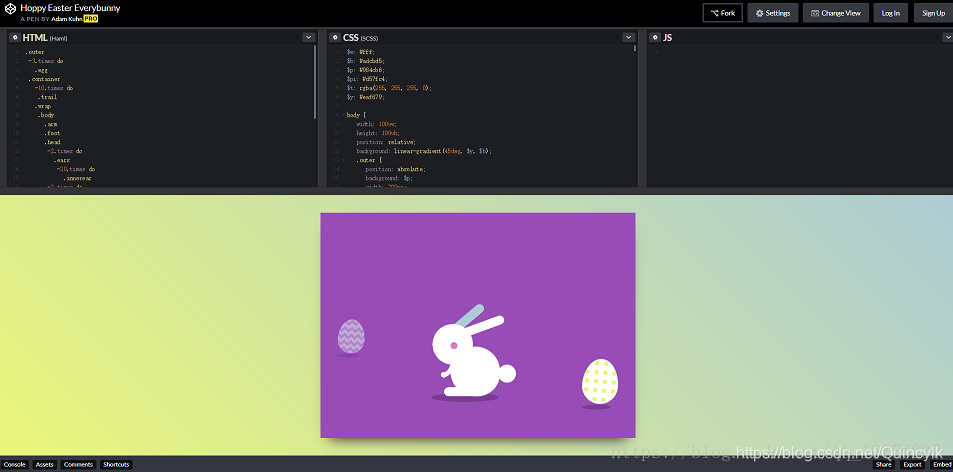Open HTML panel settings gear

click(x=15, y=38)
